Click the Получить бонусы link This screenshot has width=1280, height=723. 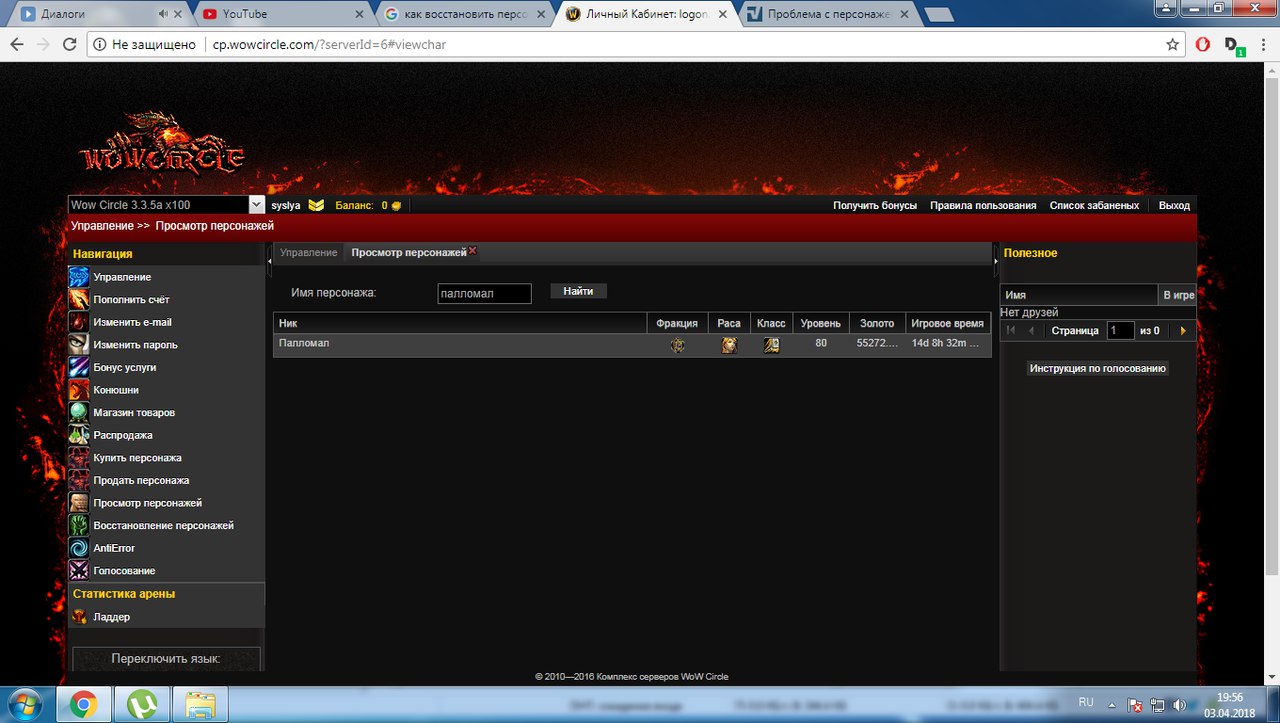874,205
